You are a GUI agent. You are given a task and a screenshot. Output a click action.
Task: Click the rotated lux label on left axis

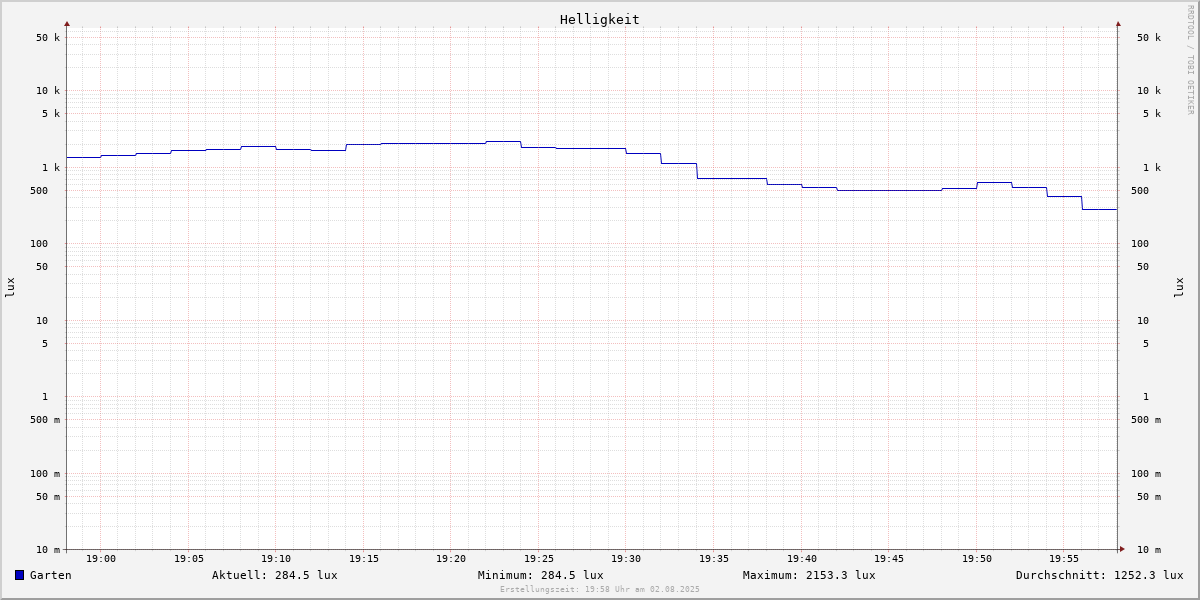coord(10,287)
